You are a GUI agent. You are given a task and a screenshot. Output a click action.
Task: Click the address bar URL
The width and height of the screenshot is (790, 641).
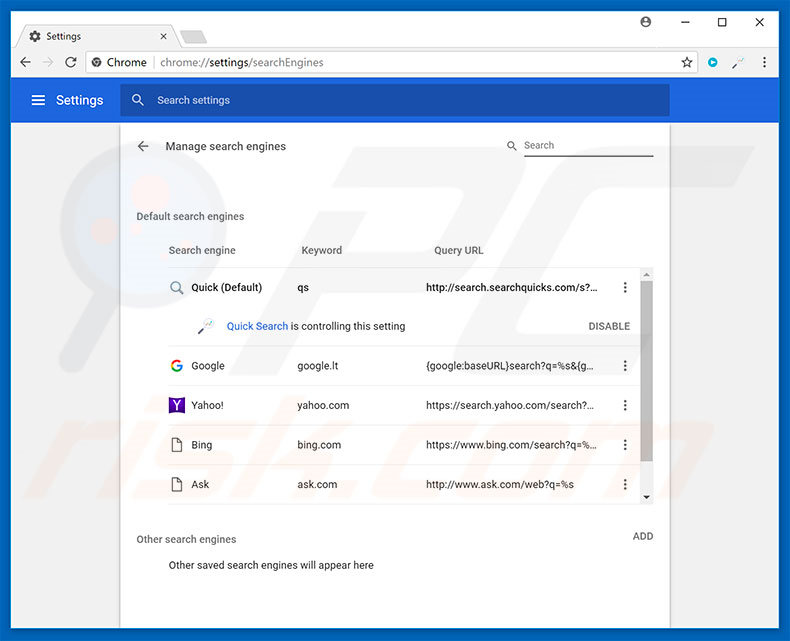click(242, 62)
